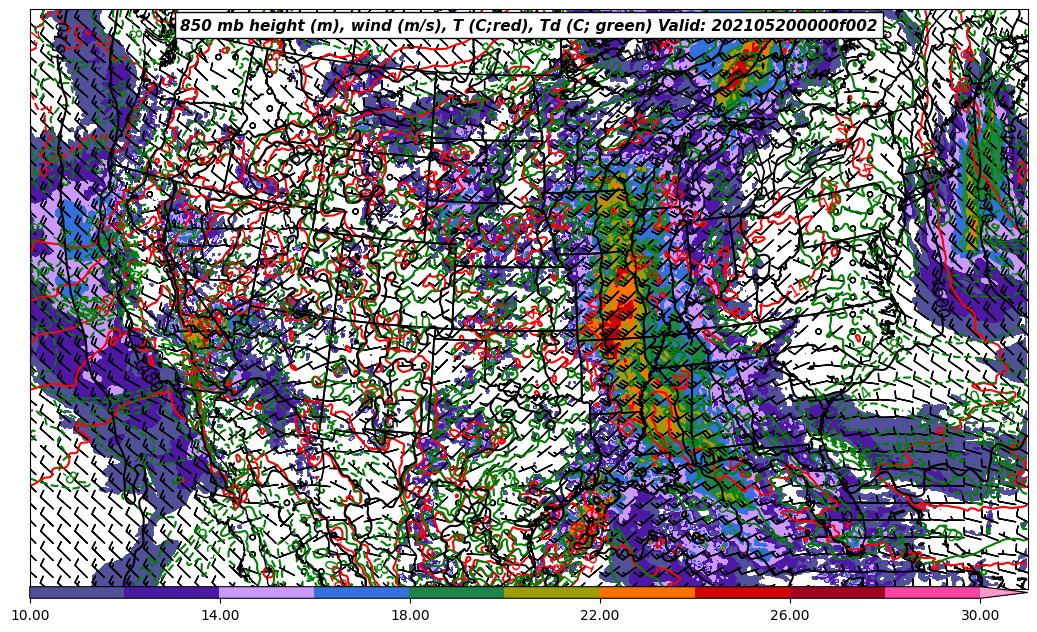The width and height of the screenshot is (1037, 632).
Task: Click the colorbar's pointed right-end extension arrow
Action: click(x=1003, y=593)
